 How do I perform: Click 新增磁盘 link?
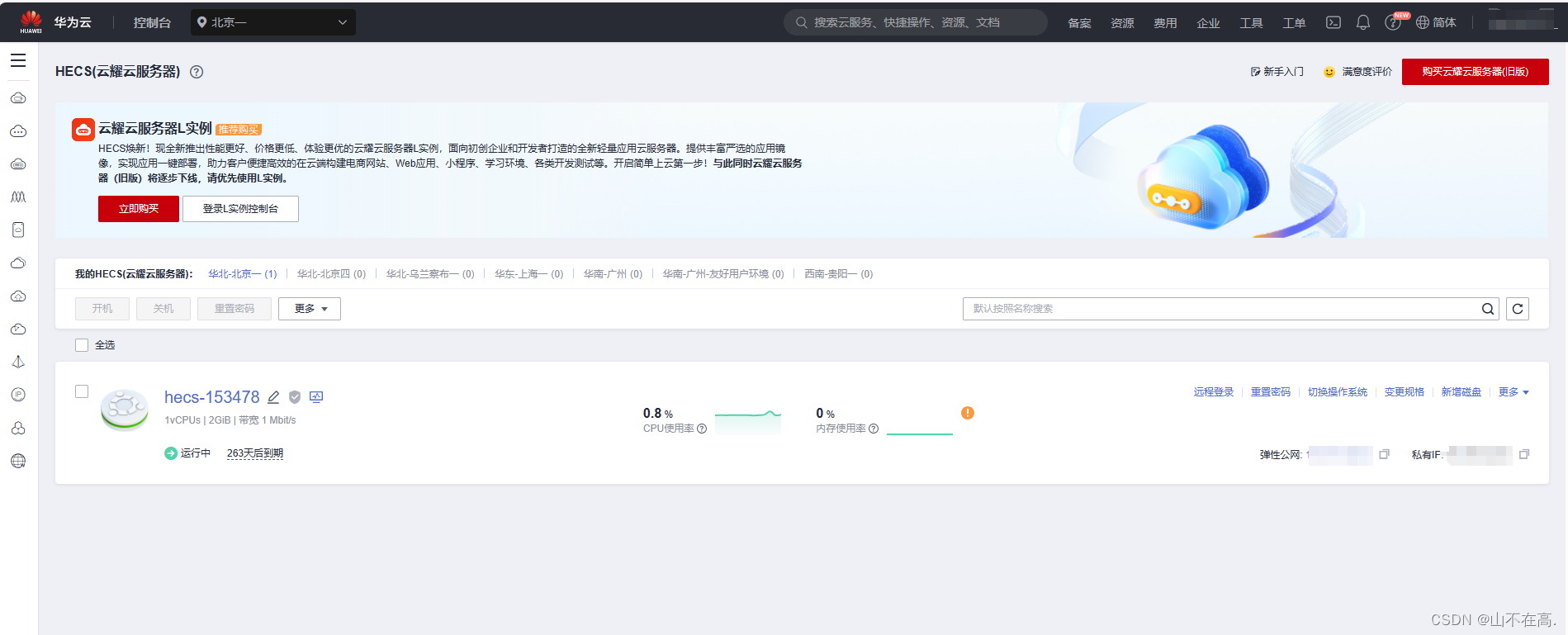click(x=1461, y=392)
